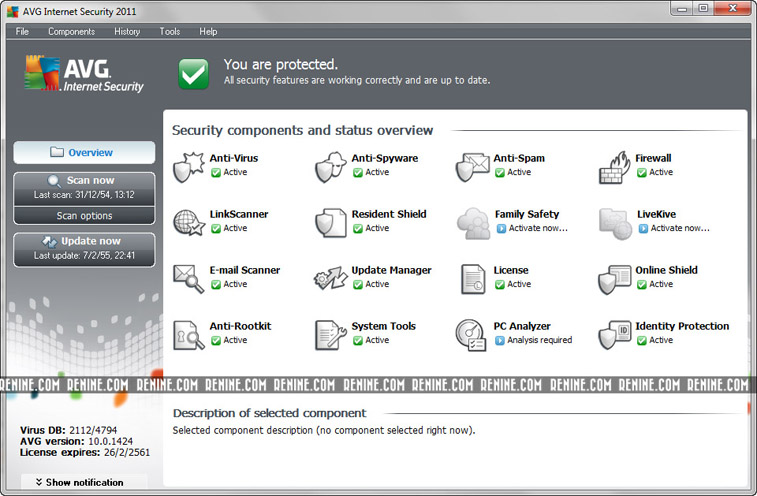Click the E-mail Scanner label
Image resolution: width=757 pixels, height=496 pixels.
click(245, 270)
